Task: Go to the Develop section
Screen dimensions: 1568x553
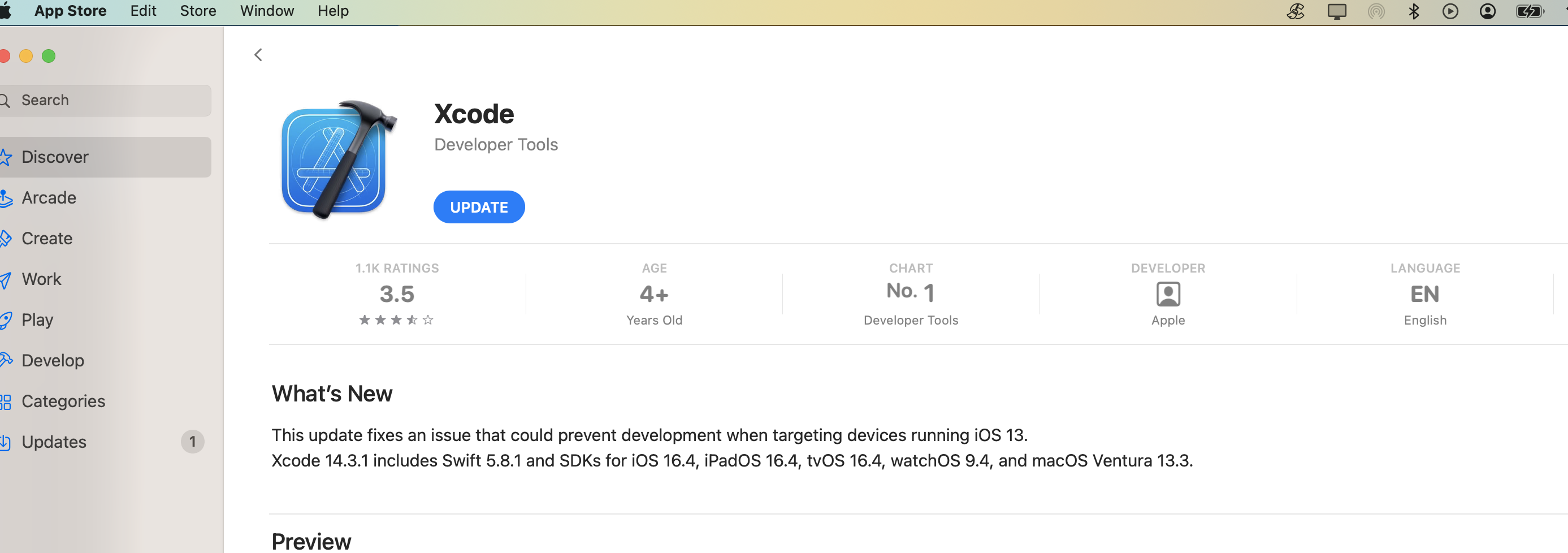Action: click(105, 361)
